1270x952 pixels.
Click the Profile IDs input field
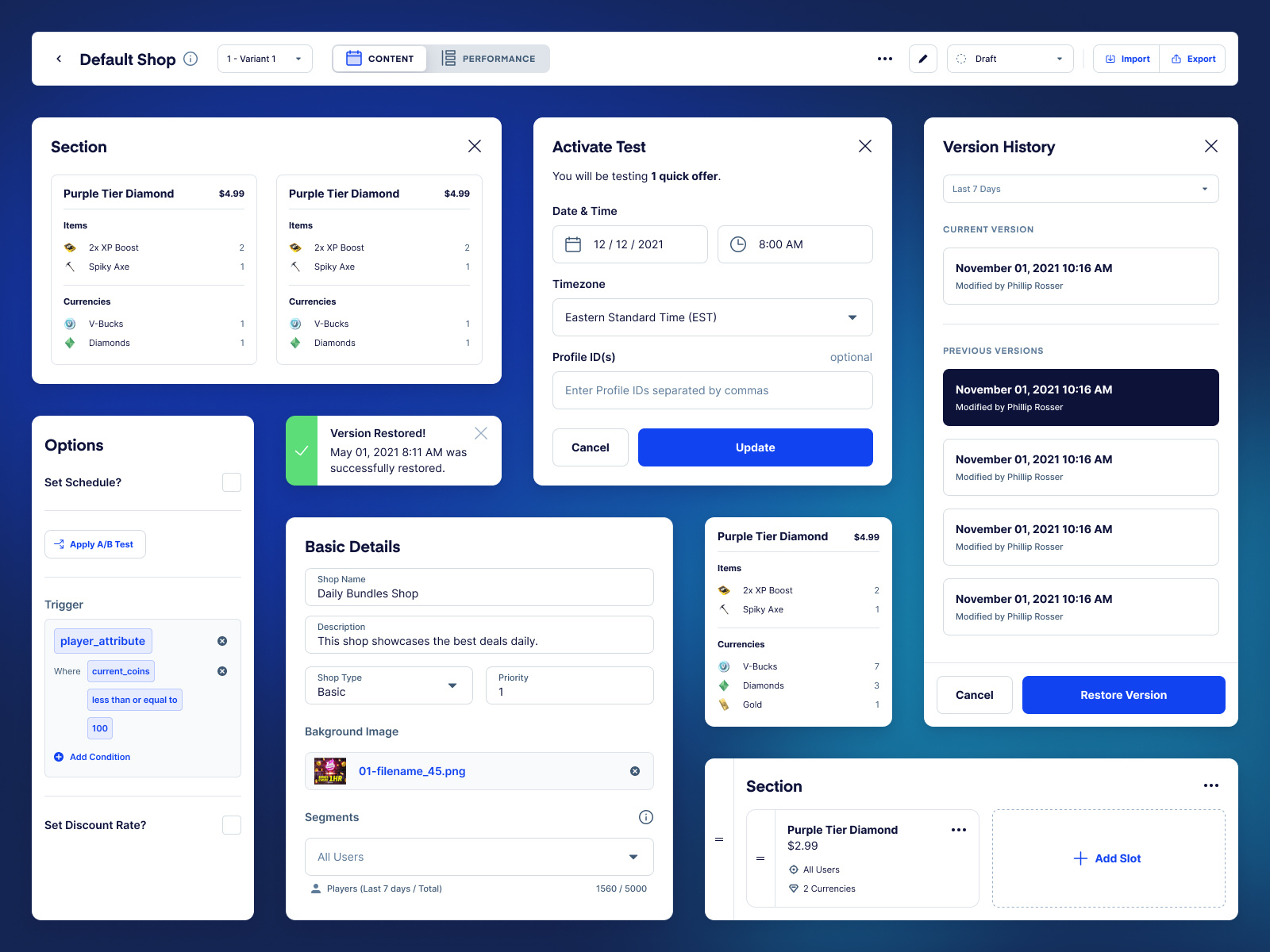(712, 390)
